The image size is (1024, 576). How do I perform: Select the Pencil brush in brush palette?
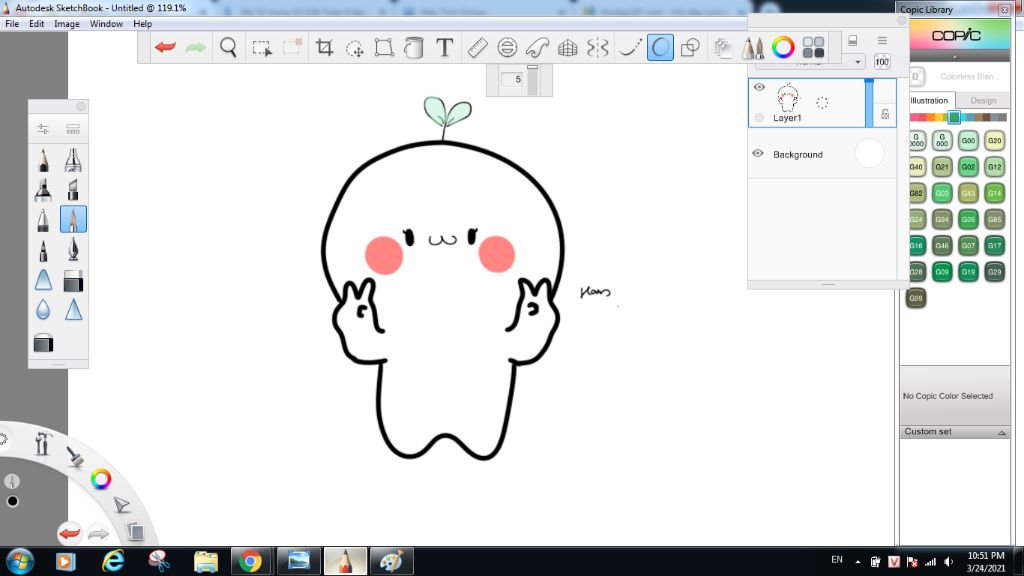coord(43,160)
